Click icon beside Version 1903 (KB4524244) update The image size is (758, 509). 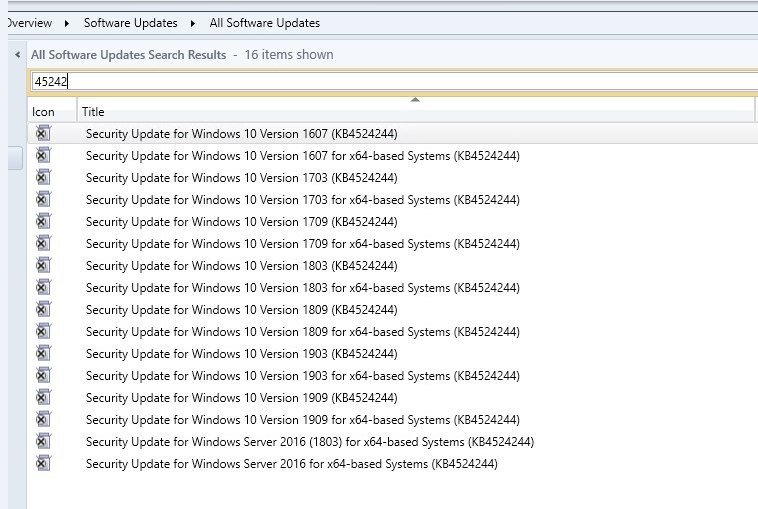click(x=43, y=353)
